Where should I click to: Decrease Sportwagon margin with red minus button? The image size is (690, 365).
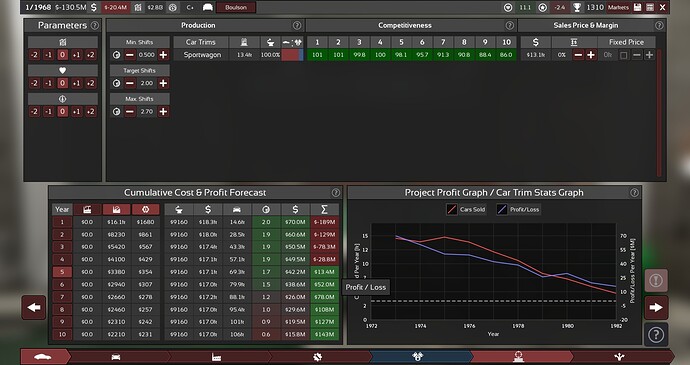pyautogui.click(x=578, y=55)
